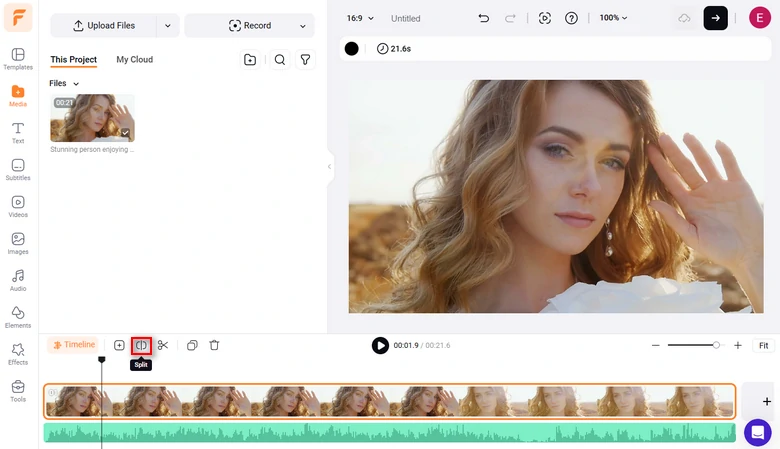Toggle the Timeline mode button

click(x=73, y=345)
